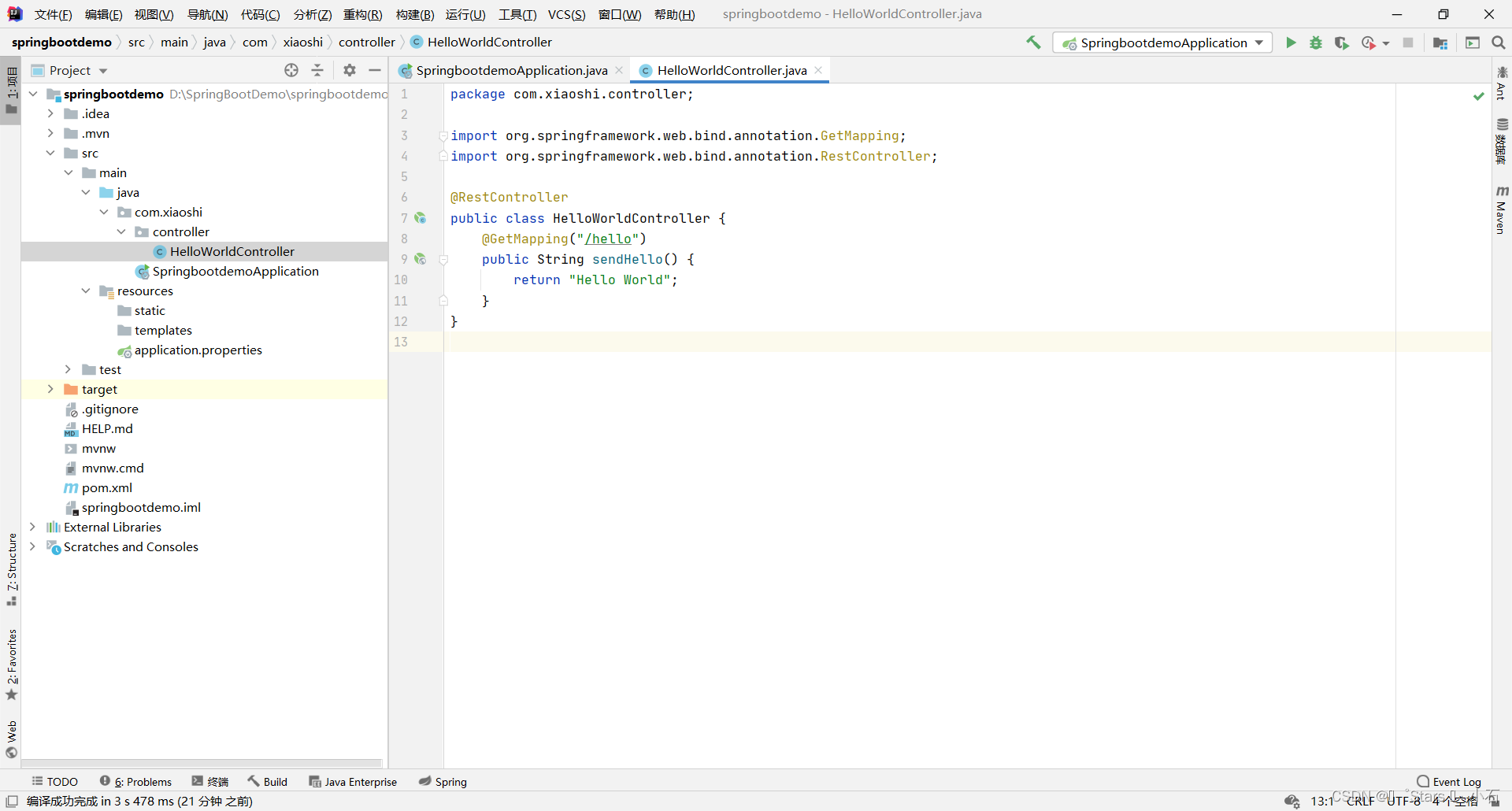This screenshot has width=1512, height=811.
Task: Close the SpringbootdemoApplication.java tab
Action: (x=619, y=70)
